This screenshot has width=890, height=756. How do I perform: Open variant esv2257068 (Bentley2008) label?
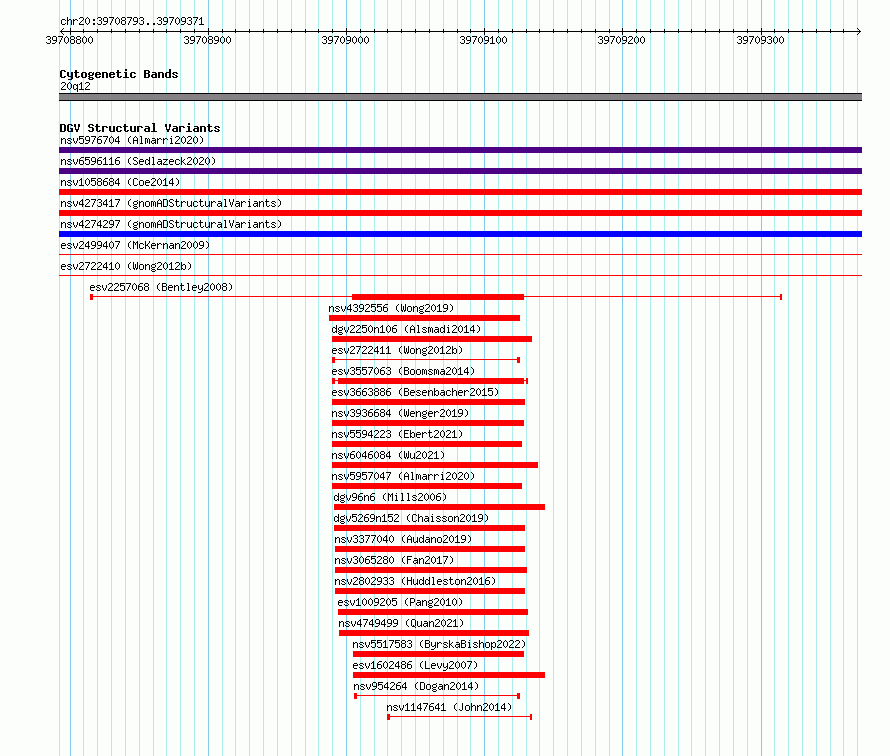[x=161, y=287]
